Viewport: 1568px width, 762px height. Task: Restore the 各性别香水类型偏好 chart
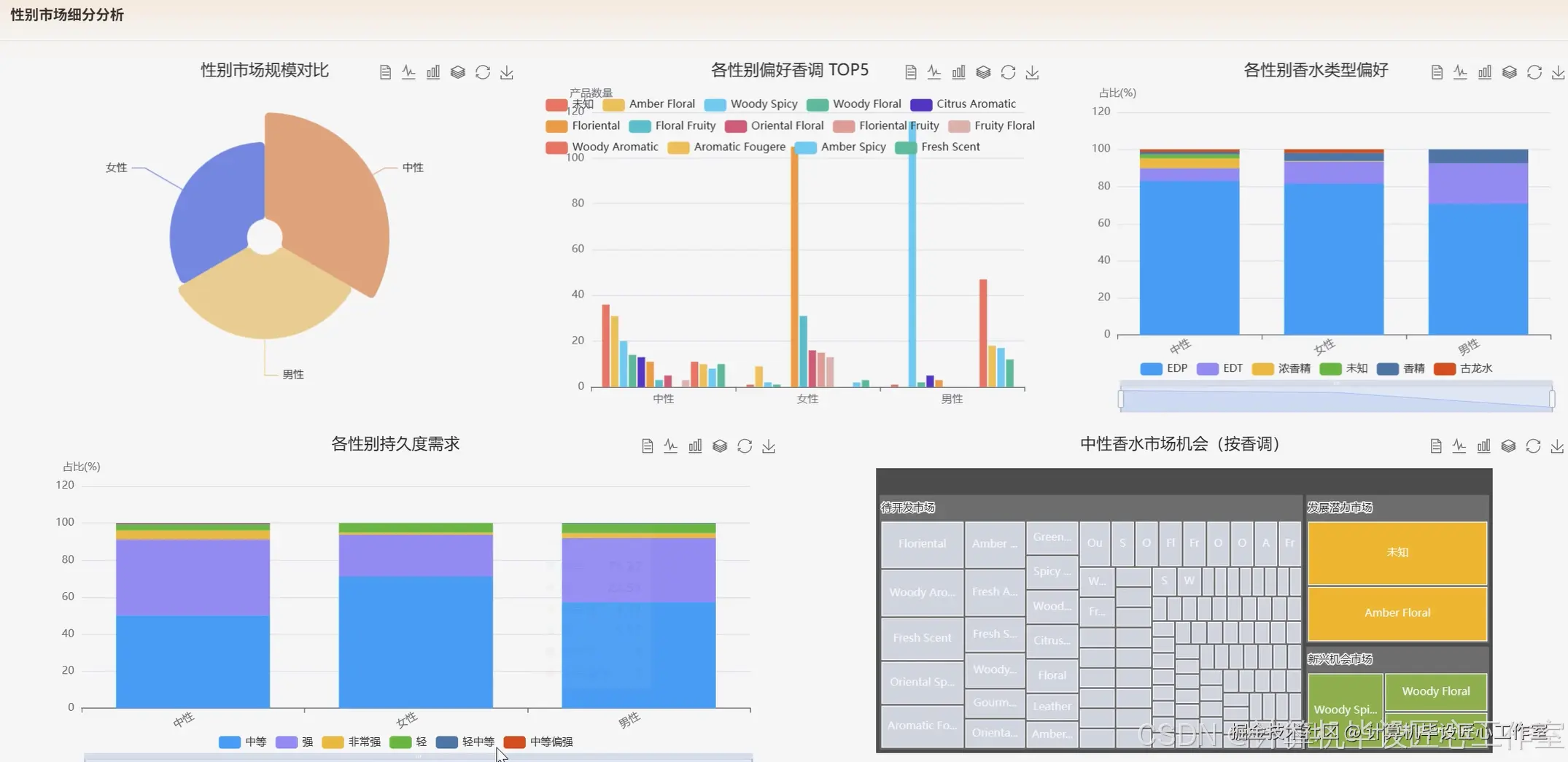[1534, 72]
